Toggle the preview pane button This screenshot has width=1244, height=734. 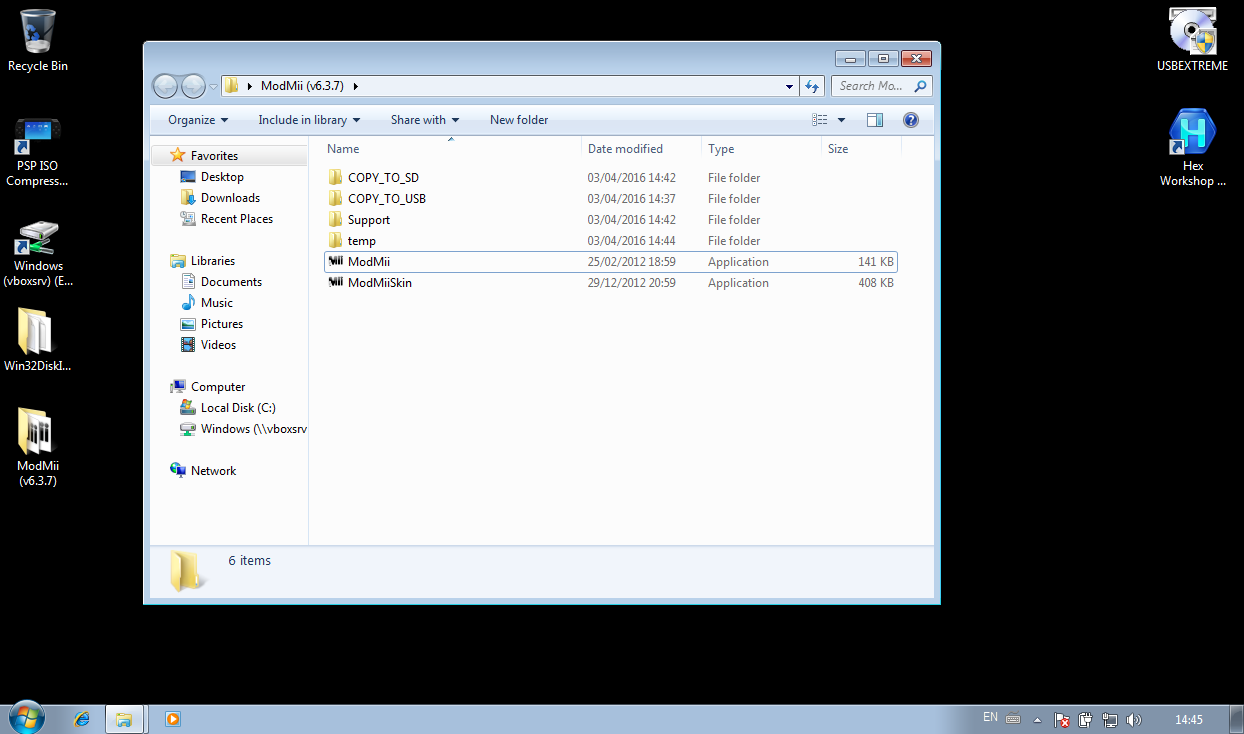[875, 120]
